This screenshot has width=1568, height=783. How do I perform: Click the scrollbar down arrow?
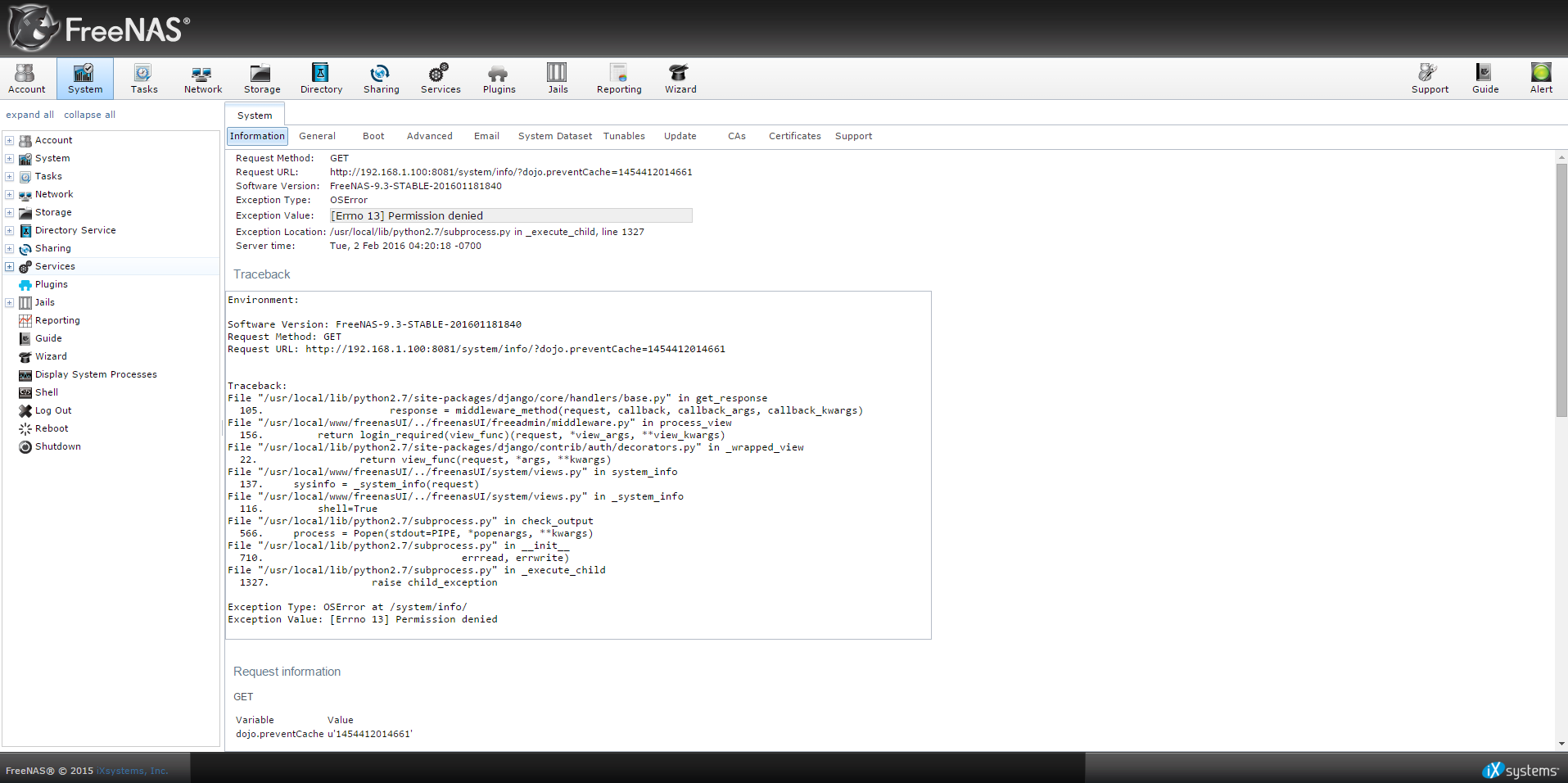click(1561, 744)
